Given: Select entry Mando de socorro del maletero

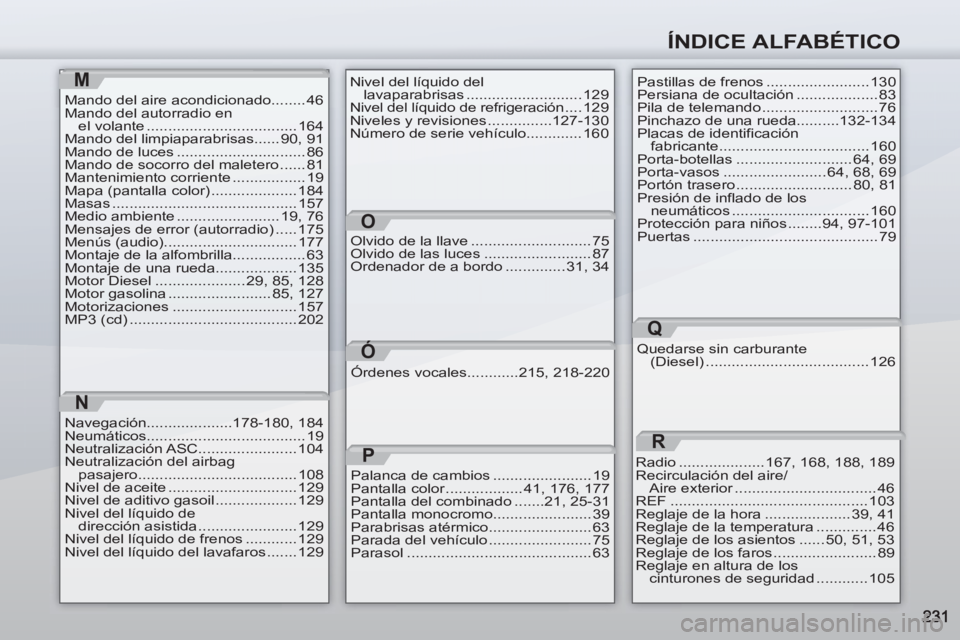Looking at the screenshot, I should coord(194,165).
